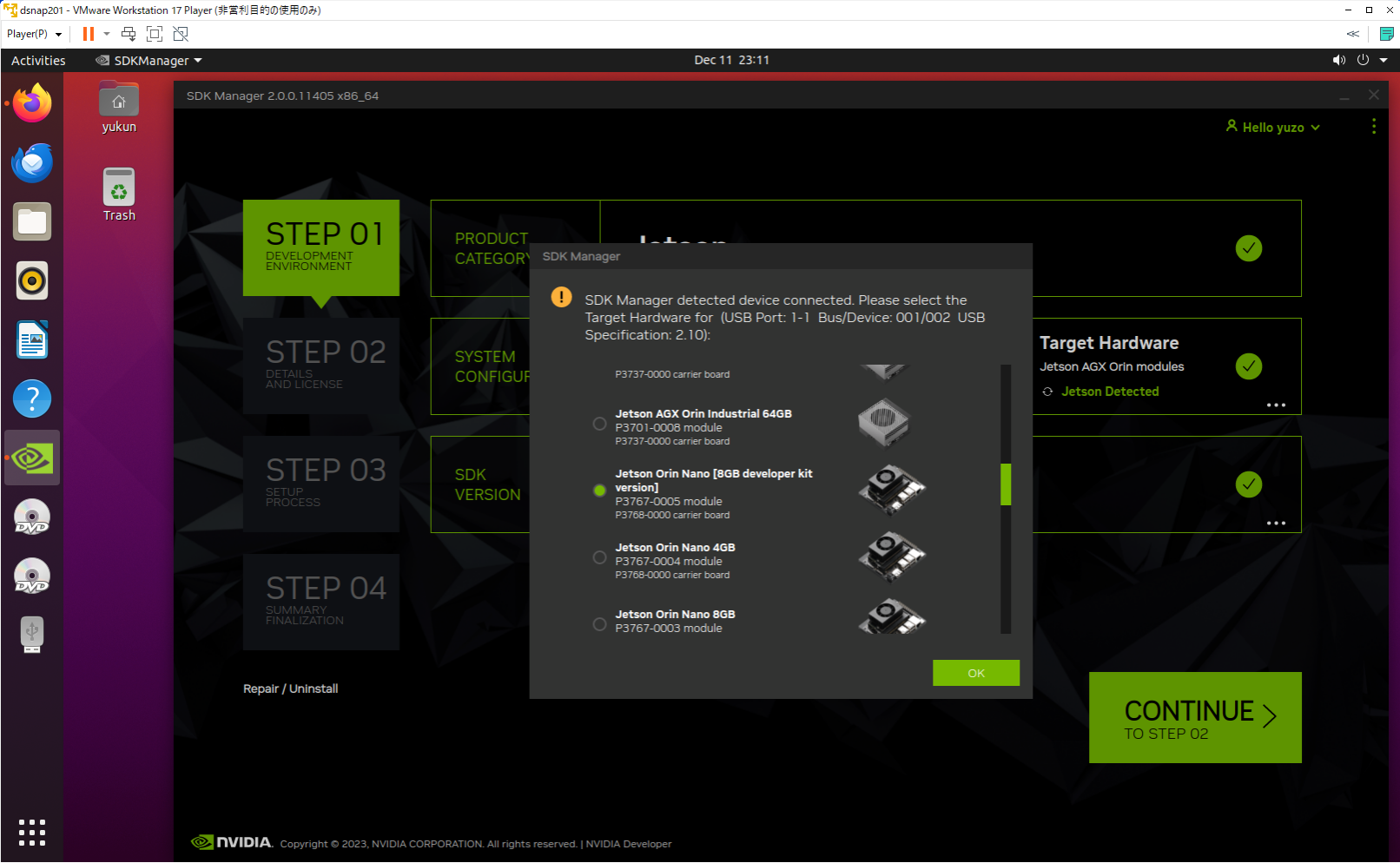Expand power options arrow beside pause
Image resolution: width=1400 pixels, height=863 pixels.
107,34
